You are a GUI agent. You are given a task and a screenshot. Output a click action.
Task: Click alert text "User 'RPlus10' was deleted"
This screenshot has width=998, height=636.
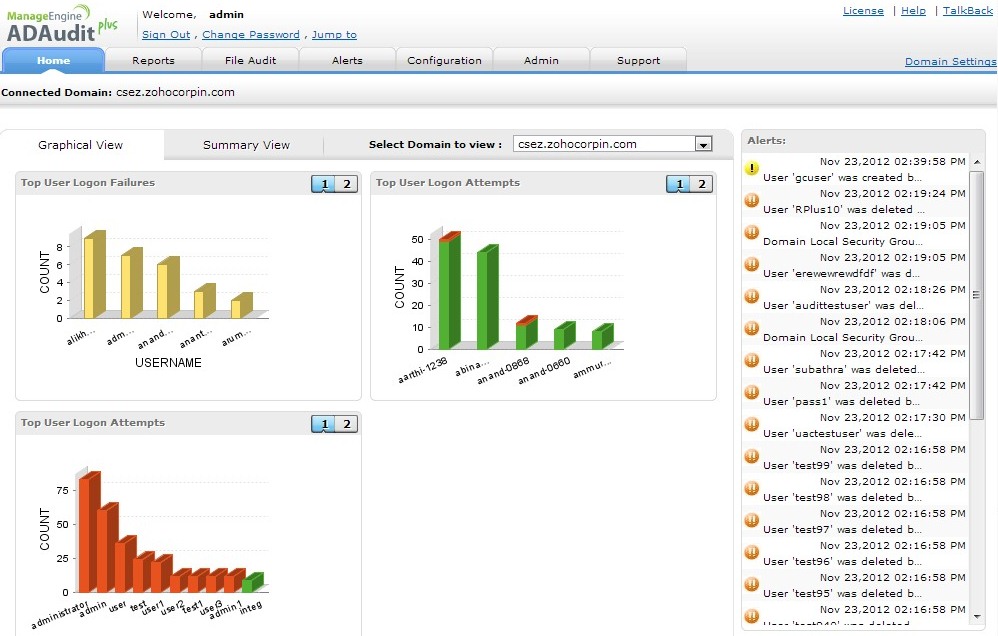pyautogui.click(x=843, y=209)
